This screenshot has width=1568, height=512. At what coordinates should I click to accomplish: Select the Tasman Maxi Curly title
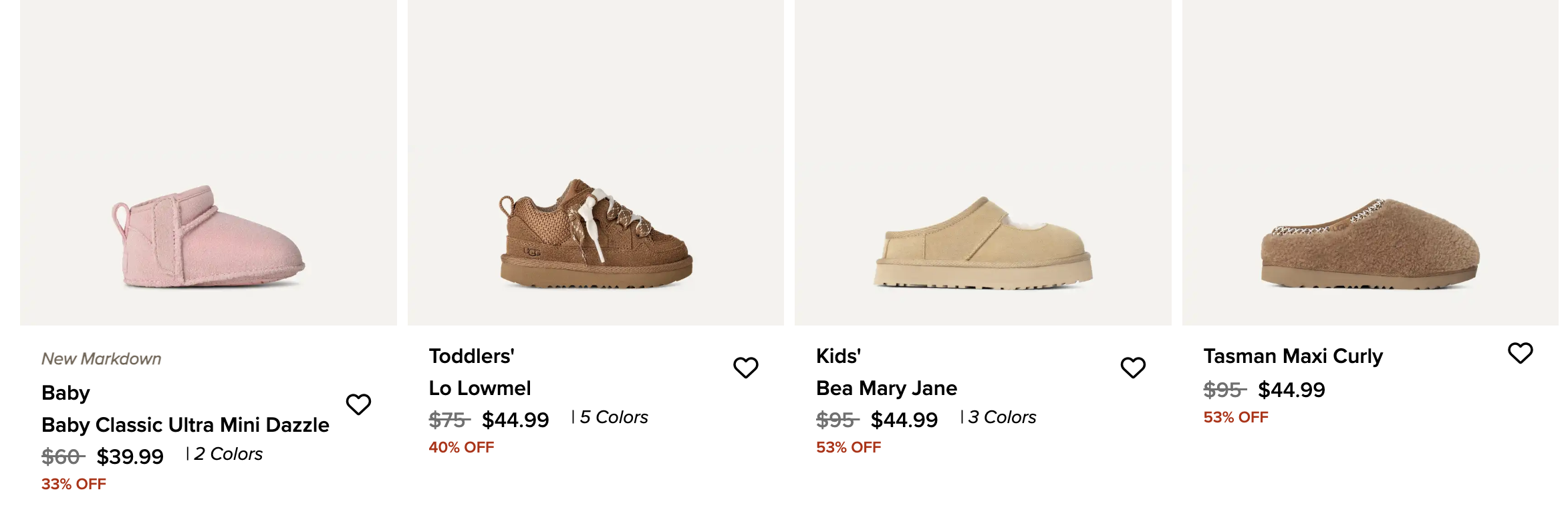1293,356
